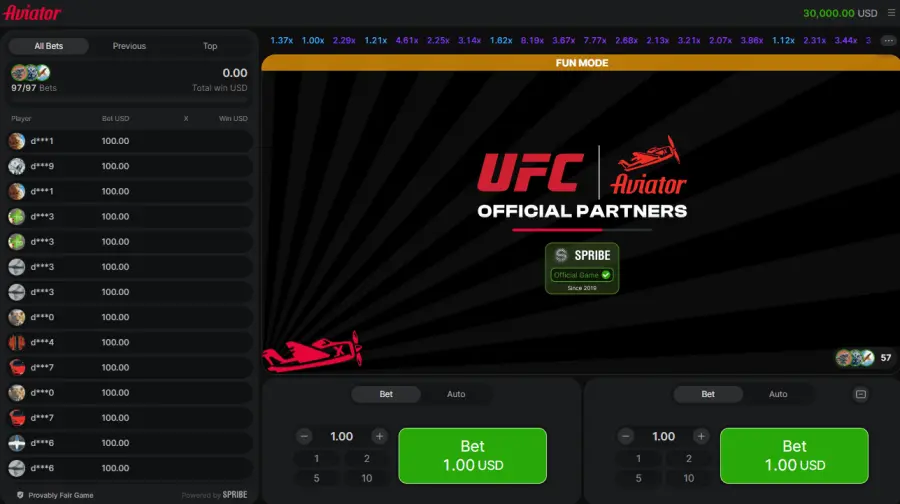The image size is (900, 504).
Task: Expand the round history with the three-dots button
Action: [x=889, y=40]
